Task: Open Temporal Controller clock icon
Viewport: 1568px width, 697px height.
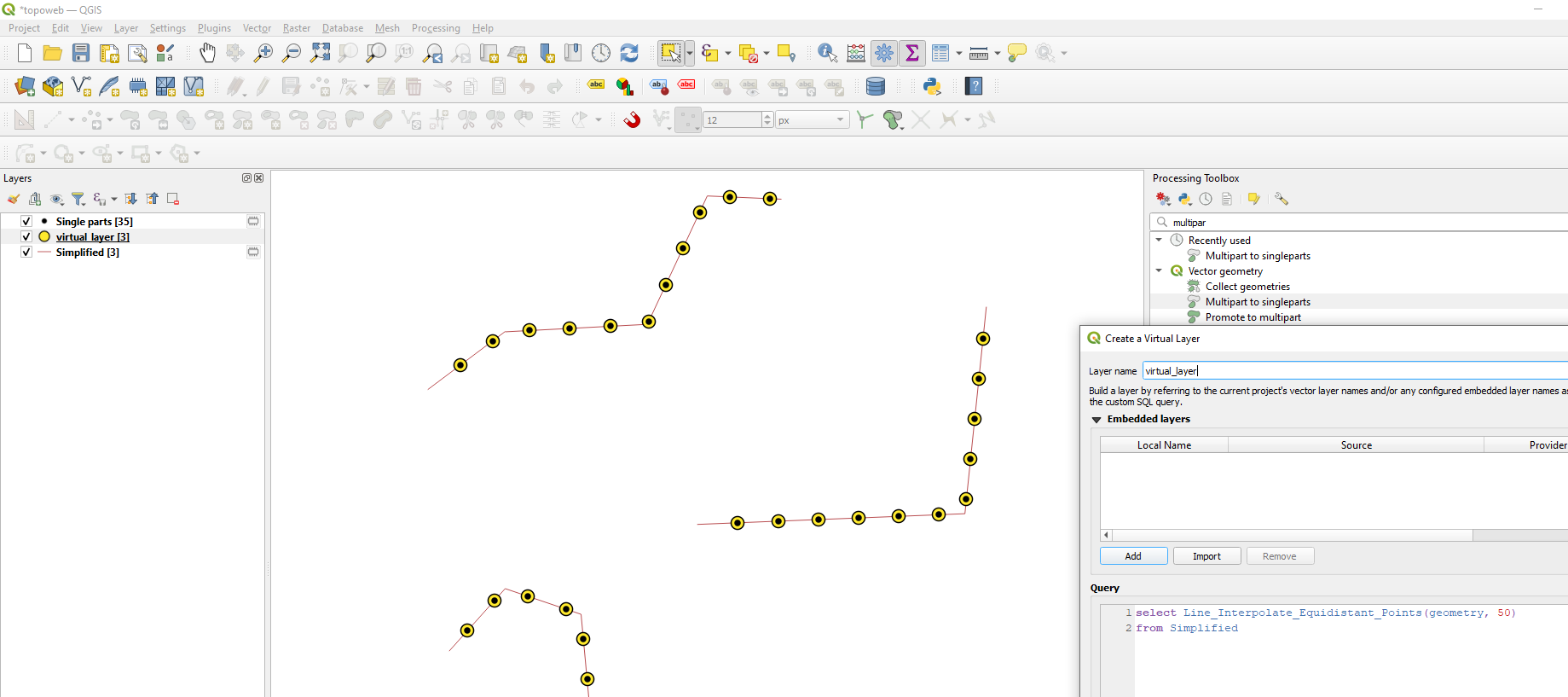Action: (601, 53)
